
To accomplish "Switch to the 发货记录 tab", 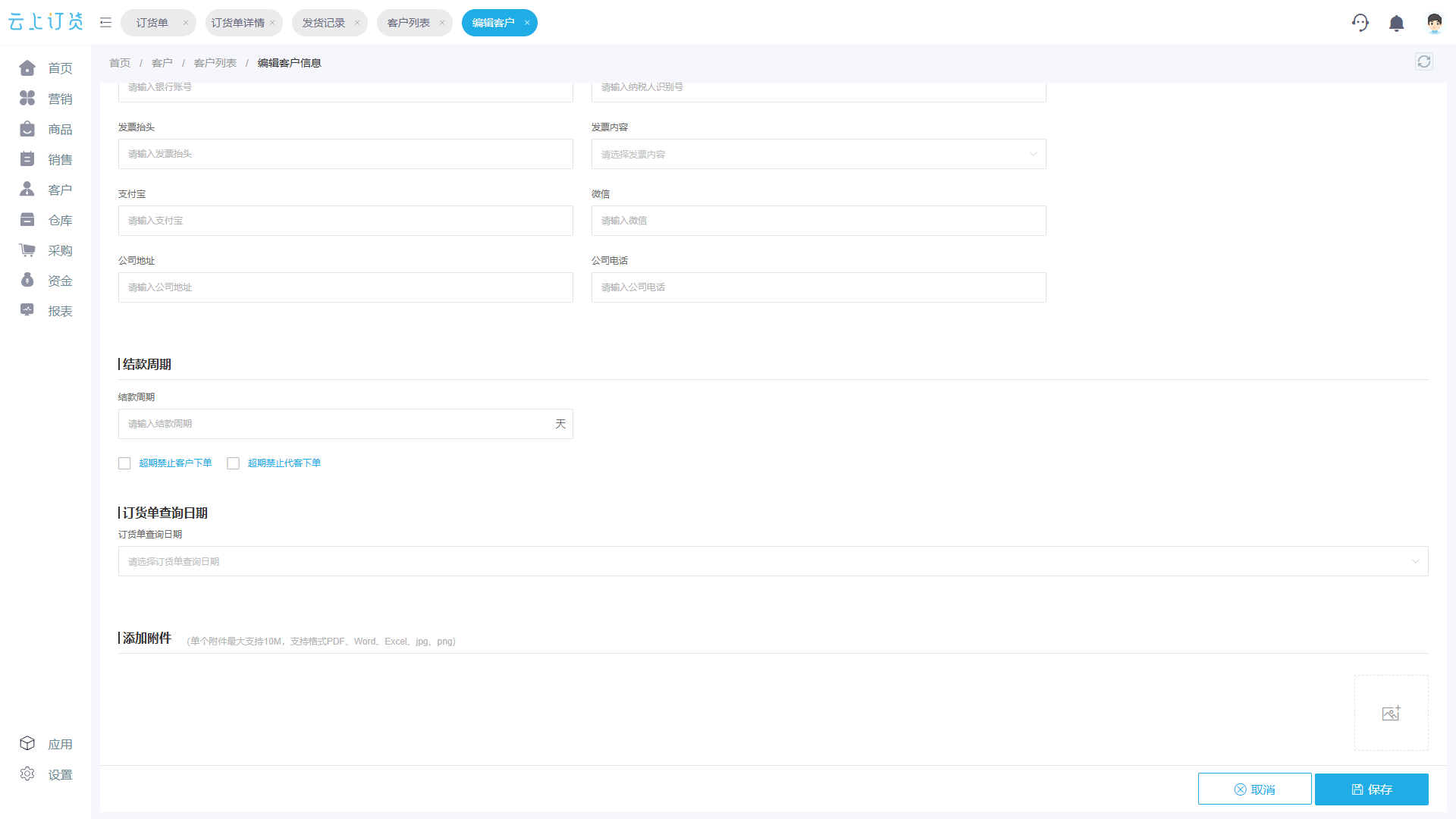I will click(324, 23).
